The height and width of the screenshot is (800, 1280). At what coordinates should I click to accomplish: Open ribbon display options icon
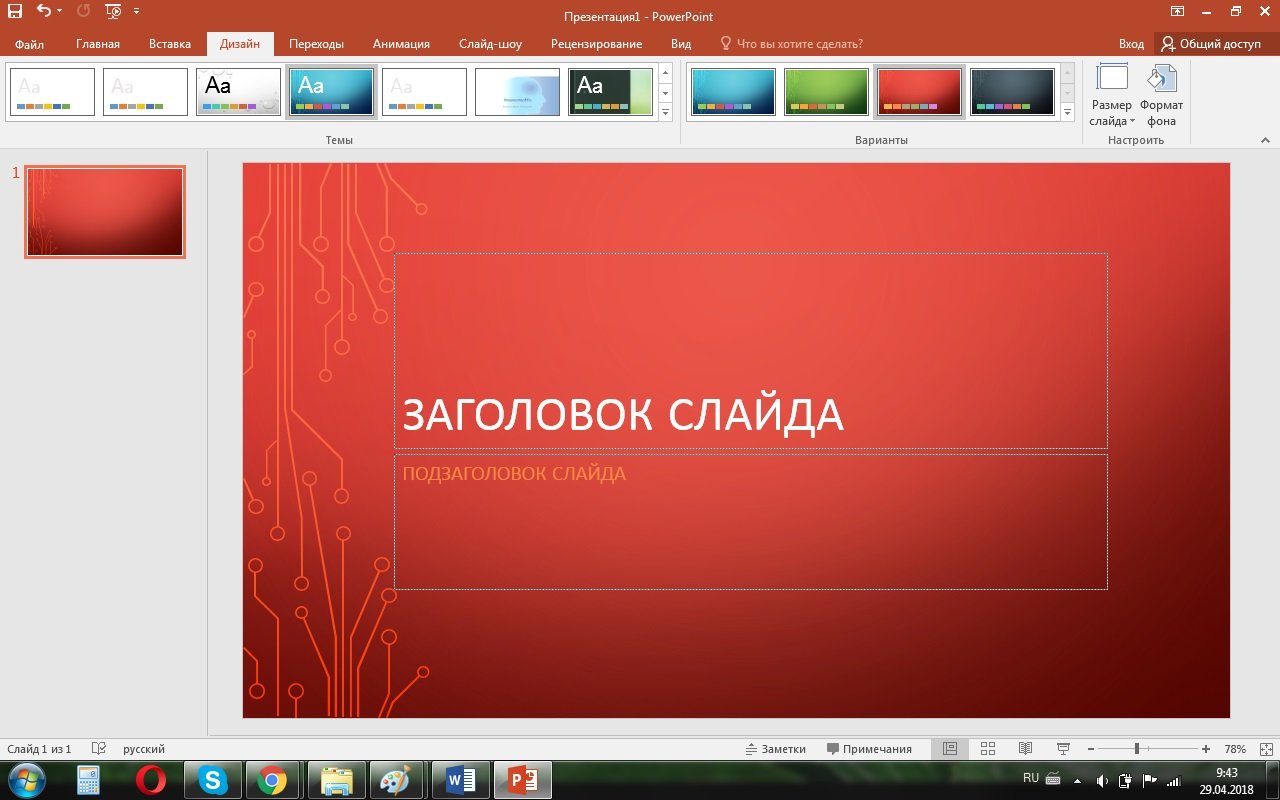click(1178, 11)
